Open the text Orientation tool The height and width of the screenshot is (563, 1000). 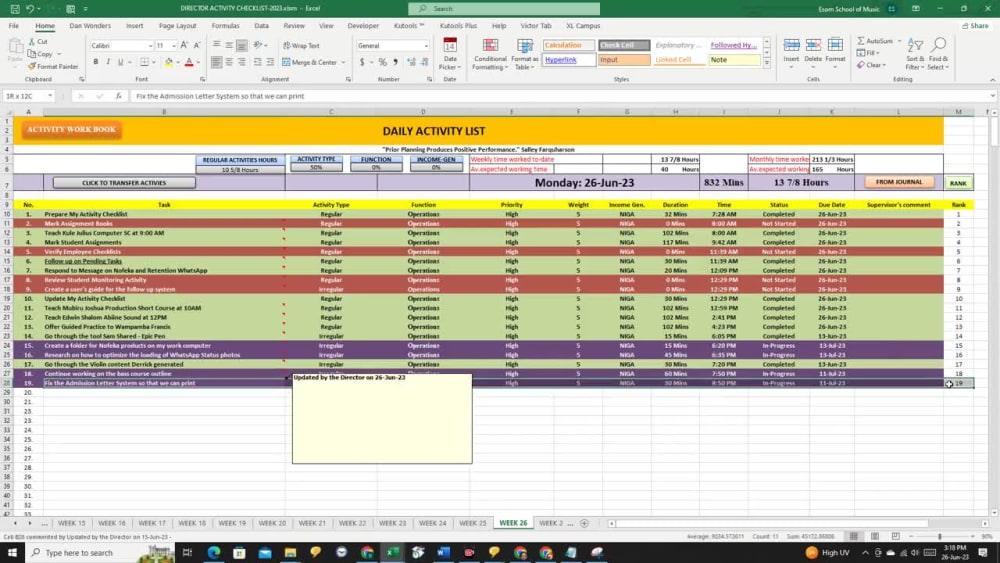click(258, 45)
